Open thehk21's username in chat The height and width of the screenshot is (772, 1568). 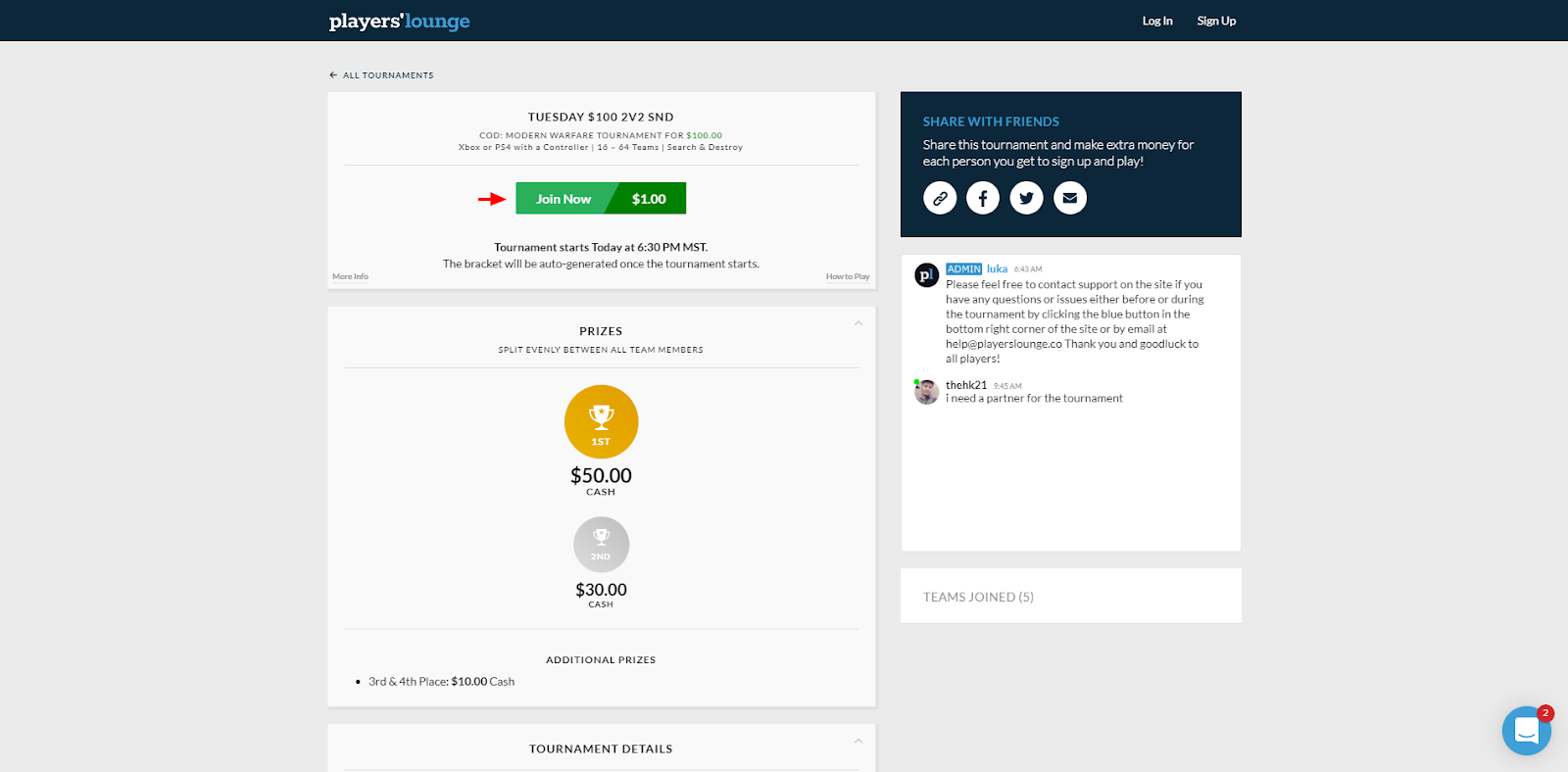tap(966, 385)
